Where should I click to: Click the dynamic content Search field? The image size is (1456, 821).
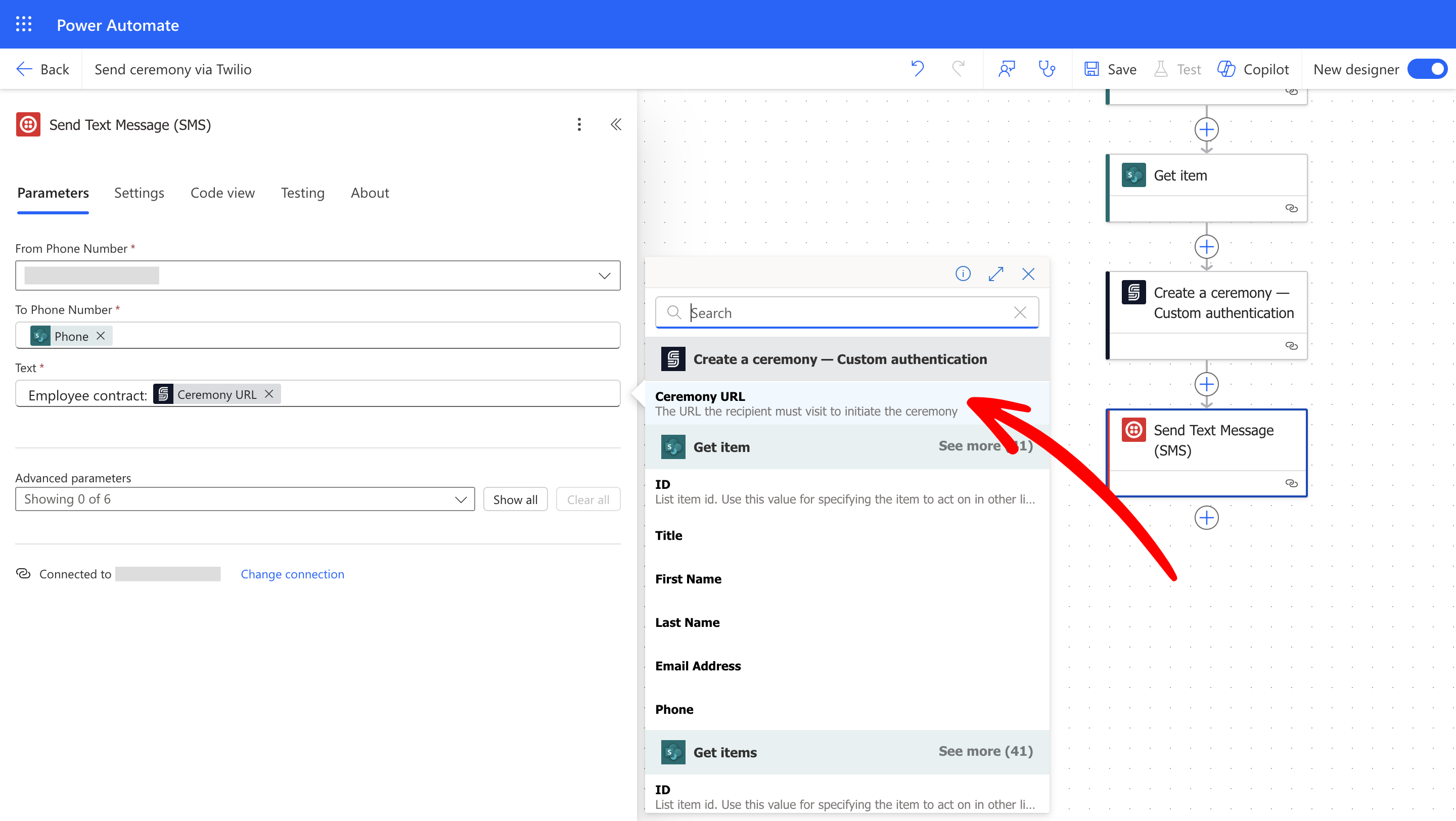point(847,312)
